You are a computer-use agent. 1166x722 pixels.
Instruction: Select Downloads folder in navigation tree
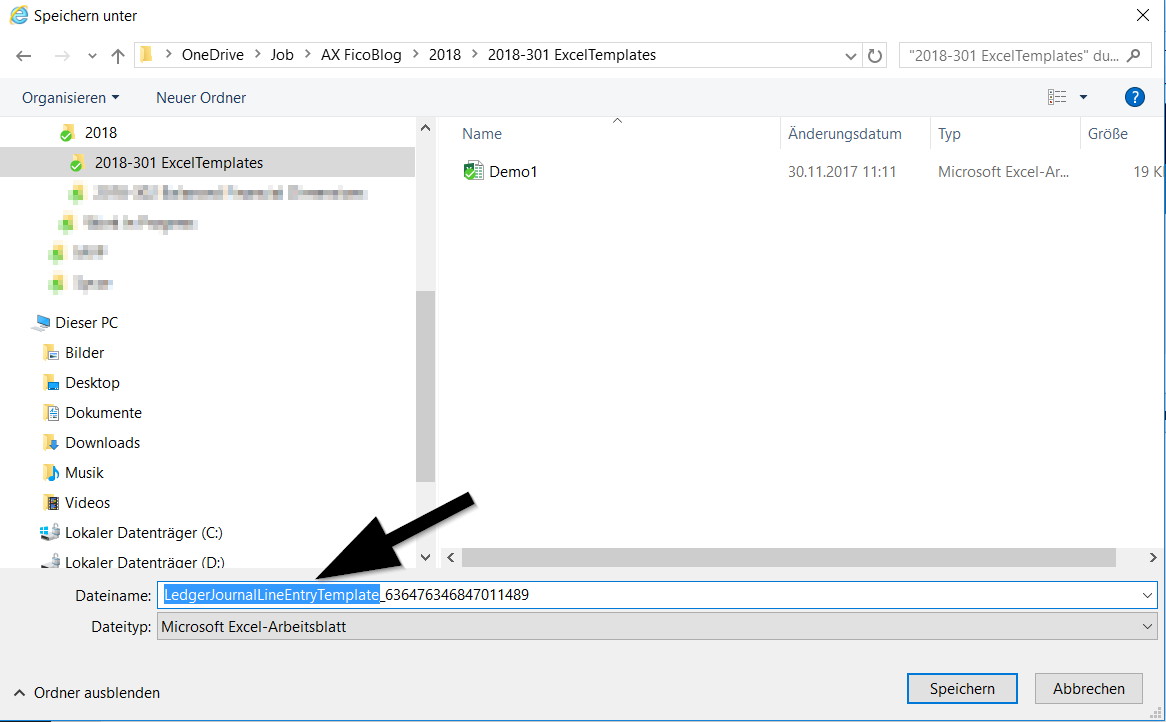(102, 443)
